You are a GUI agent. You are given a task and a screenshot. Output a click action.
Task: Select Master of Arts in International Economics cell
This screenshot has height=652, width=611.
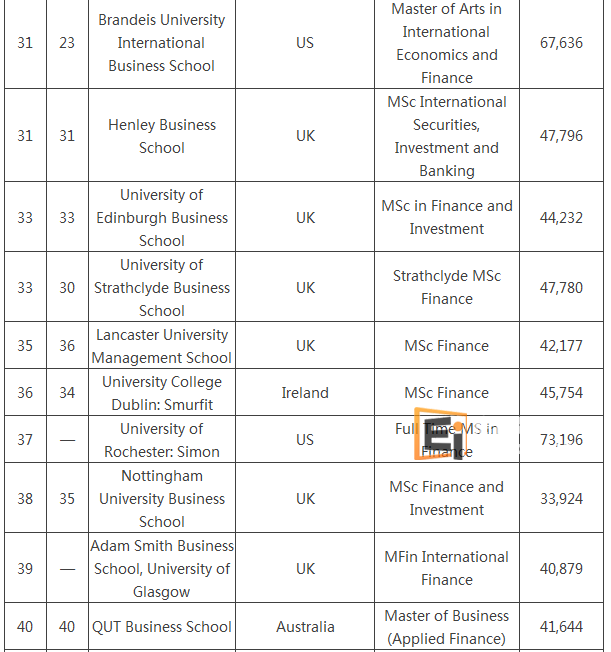tap(446, 43)
